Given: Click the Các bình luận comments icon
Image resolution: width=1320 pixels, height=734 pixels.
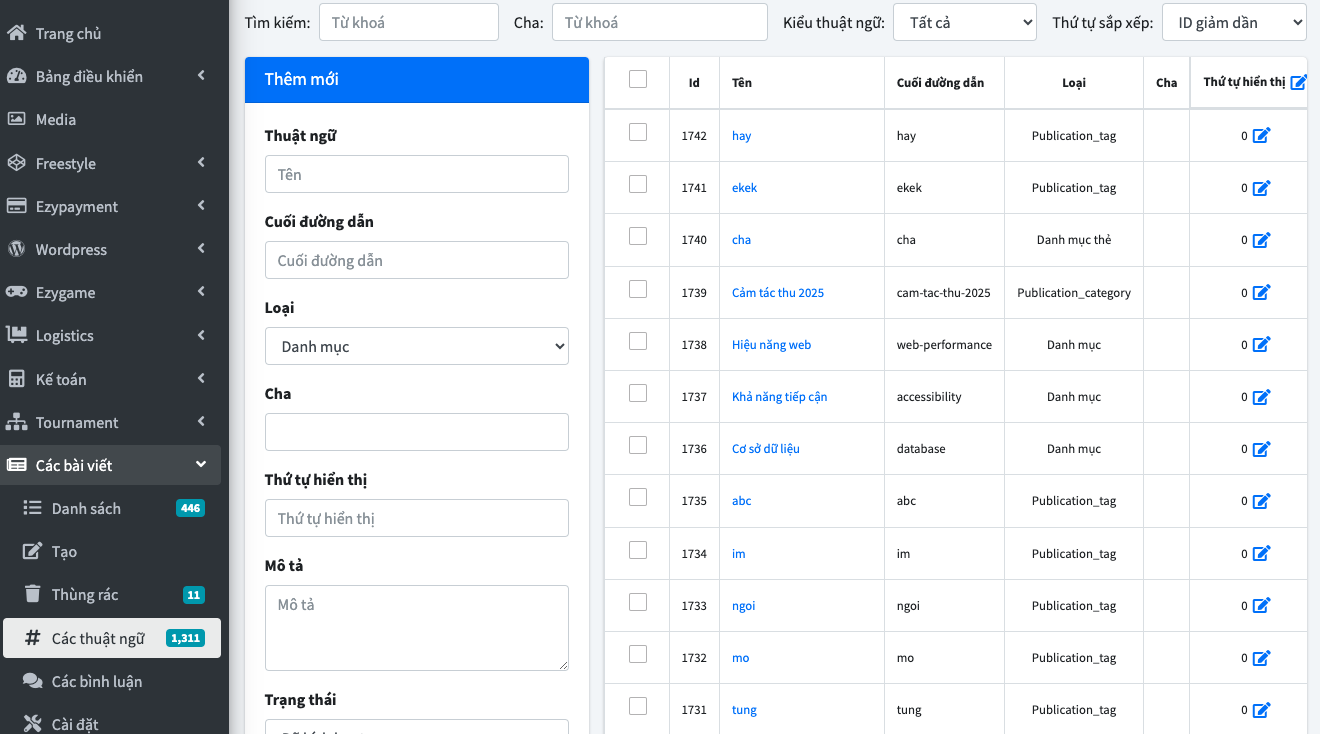Looking at the screenshot, I should (32, 681).
